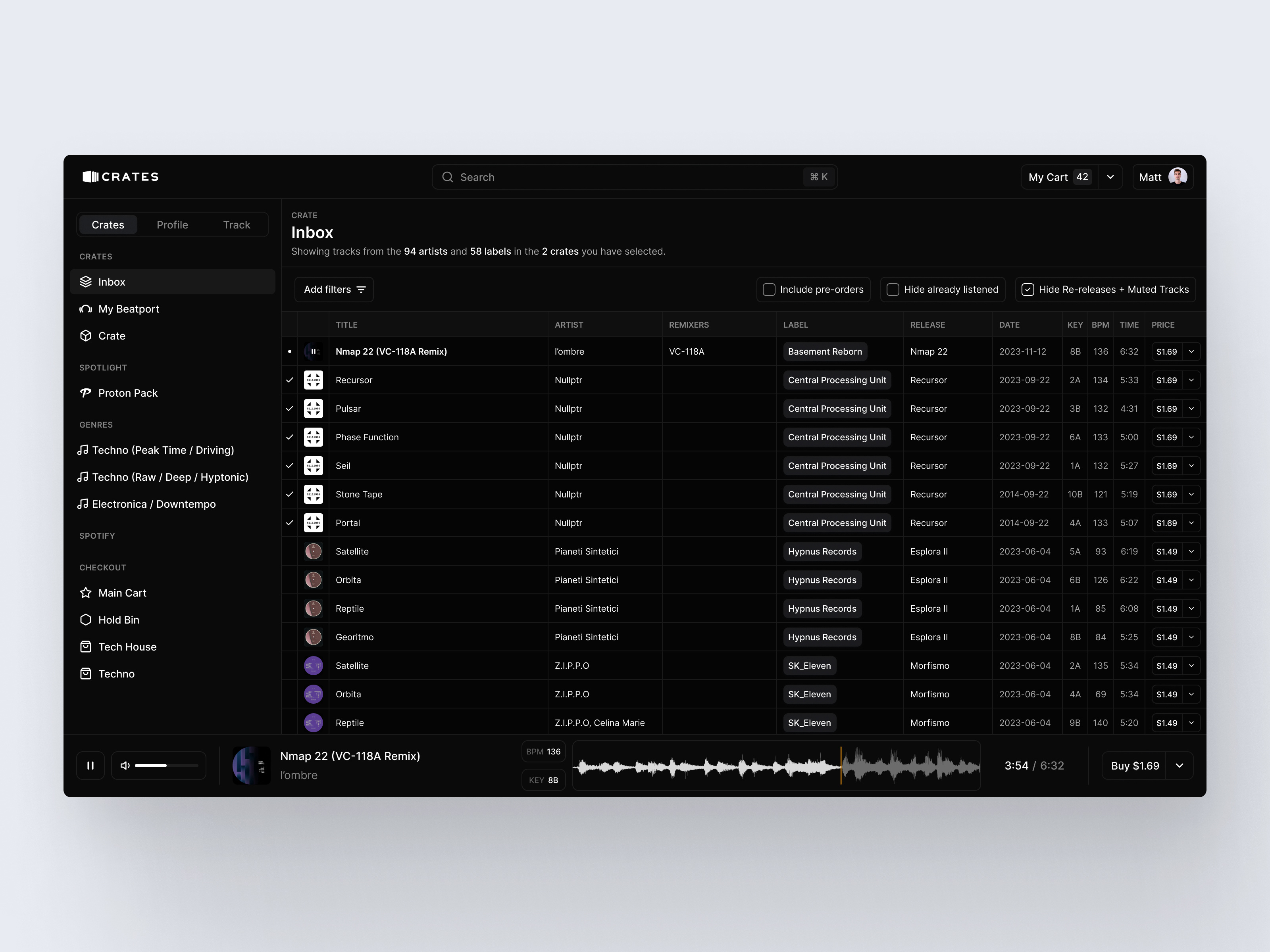The image size is (1270, 952).
Task: Click the Proton Pack spotlight icon
Action: 86,393
